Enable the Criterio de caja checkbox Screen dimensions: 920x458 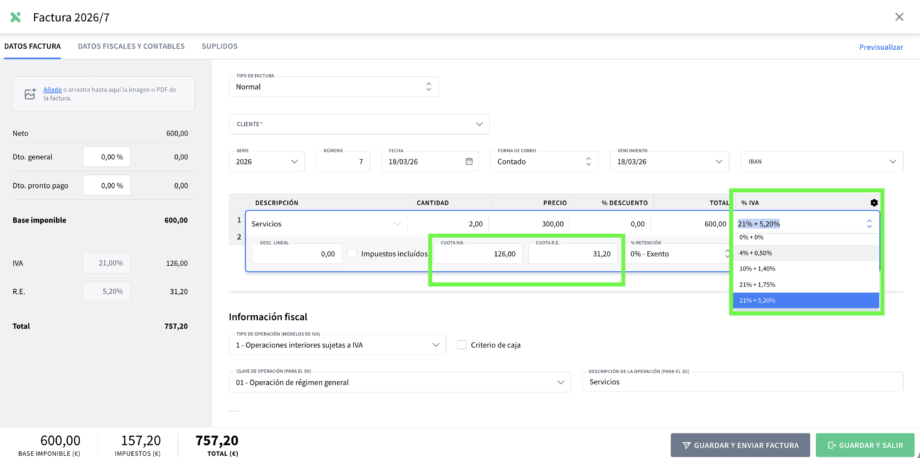click(x=461, y=345)
